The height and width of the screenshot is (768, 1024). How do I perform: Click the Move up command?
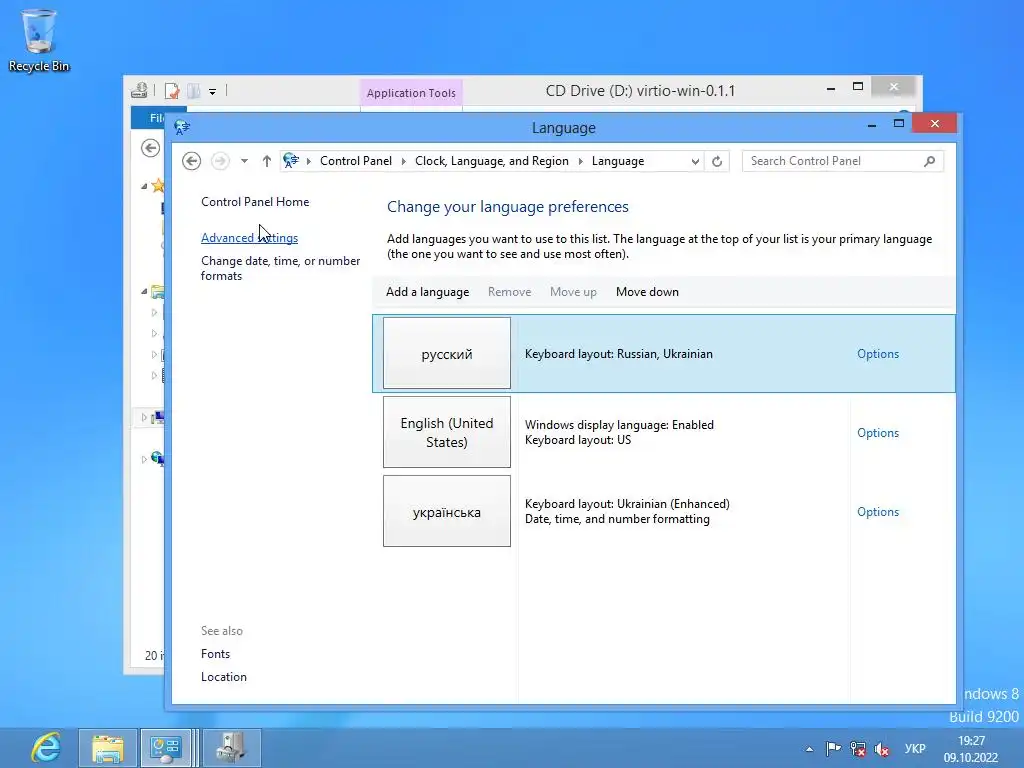(x=573, y=292)
